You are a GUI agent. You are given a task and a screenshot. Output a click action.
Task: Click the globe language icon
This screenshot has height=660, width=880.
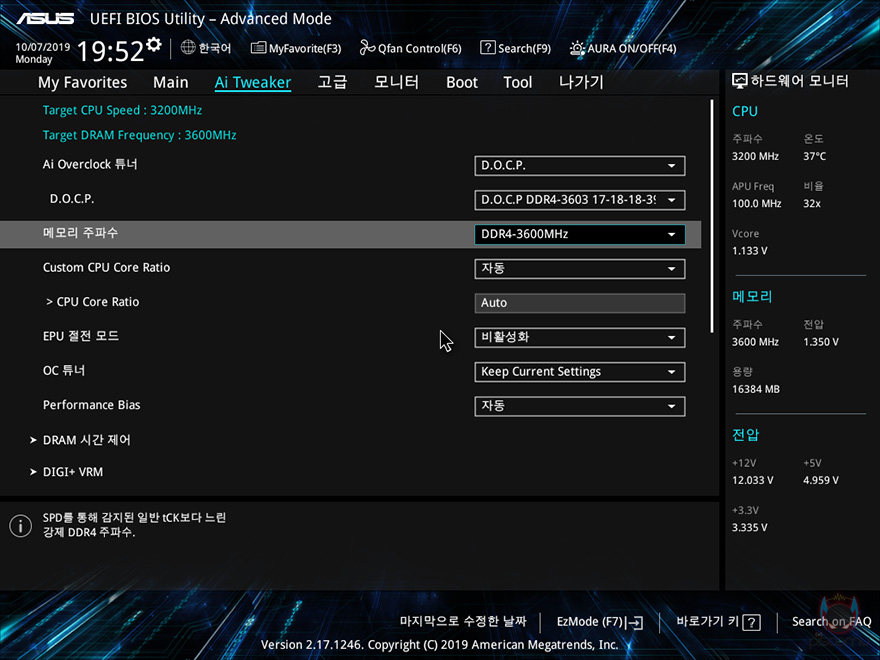click(188, 47)
